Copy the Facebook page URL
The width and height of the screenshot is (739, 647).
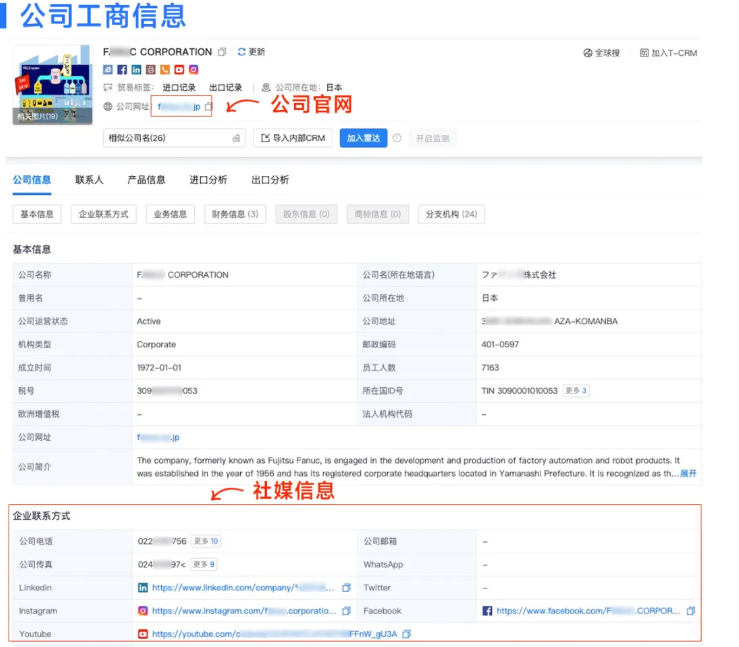691,611
